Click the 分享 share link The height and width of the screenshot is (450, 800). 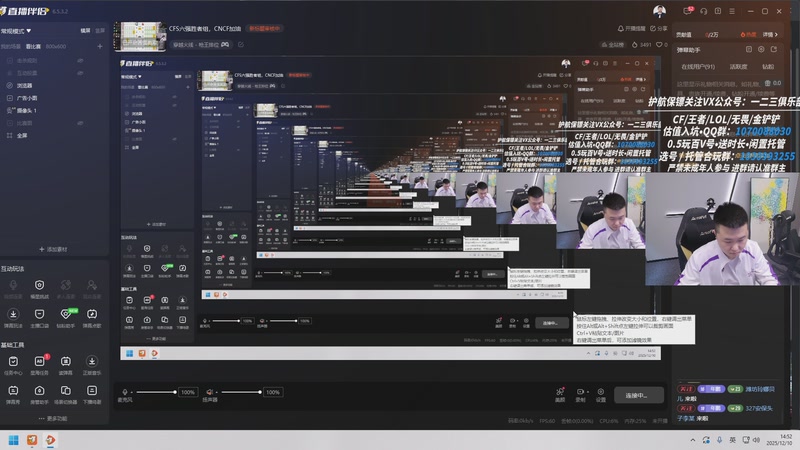(659, 29)
